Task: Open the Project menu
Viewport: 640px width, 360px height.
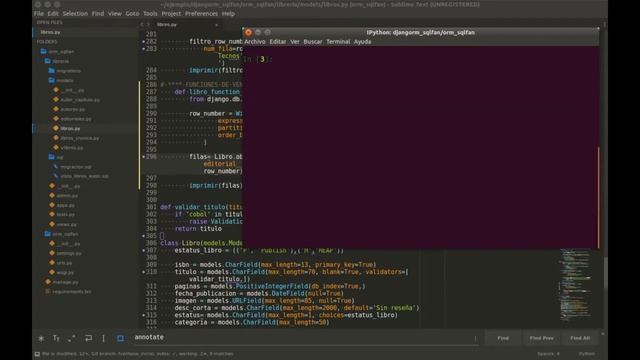Action: pos(171,13)
